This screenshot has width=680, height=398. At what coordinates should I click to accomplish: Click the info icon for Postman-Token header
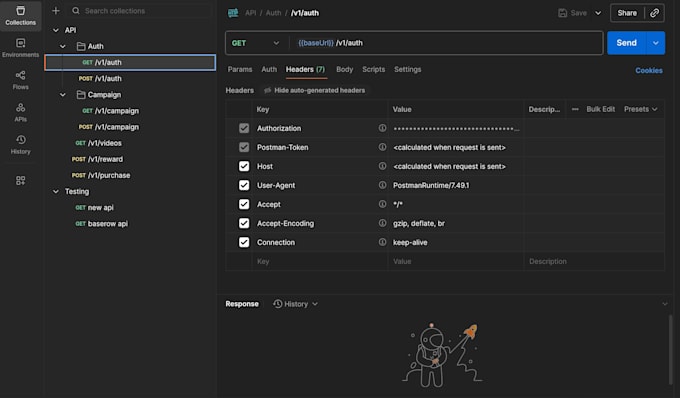coord(382,147)
